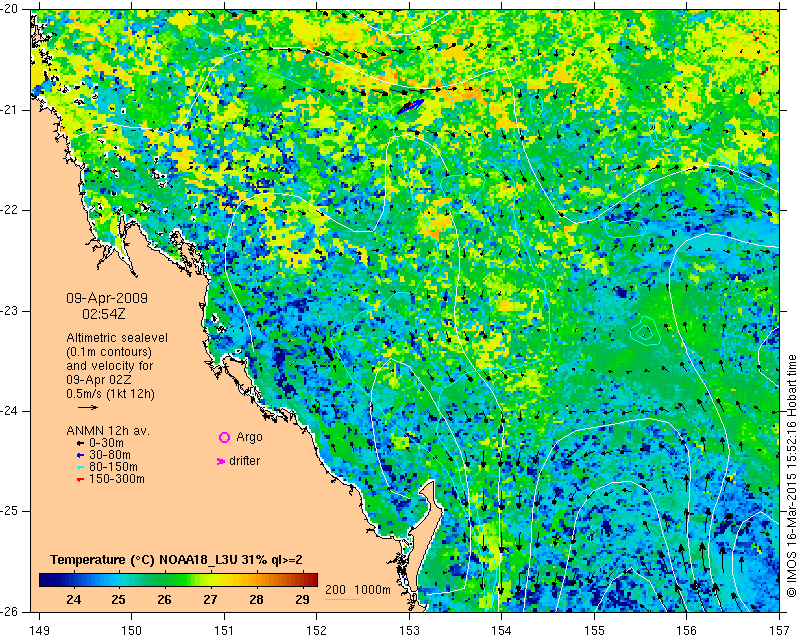The height and width of the screenshot is (640, 800).
Task: Click the '0-30m' depth label
Action: tap(106, 443)
